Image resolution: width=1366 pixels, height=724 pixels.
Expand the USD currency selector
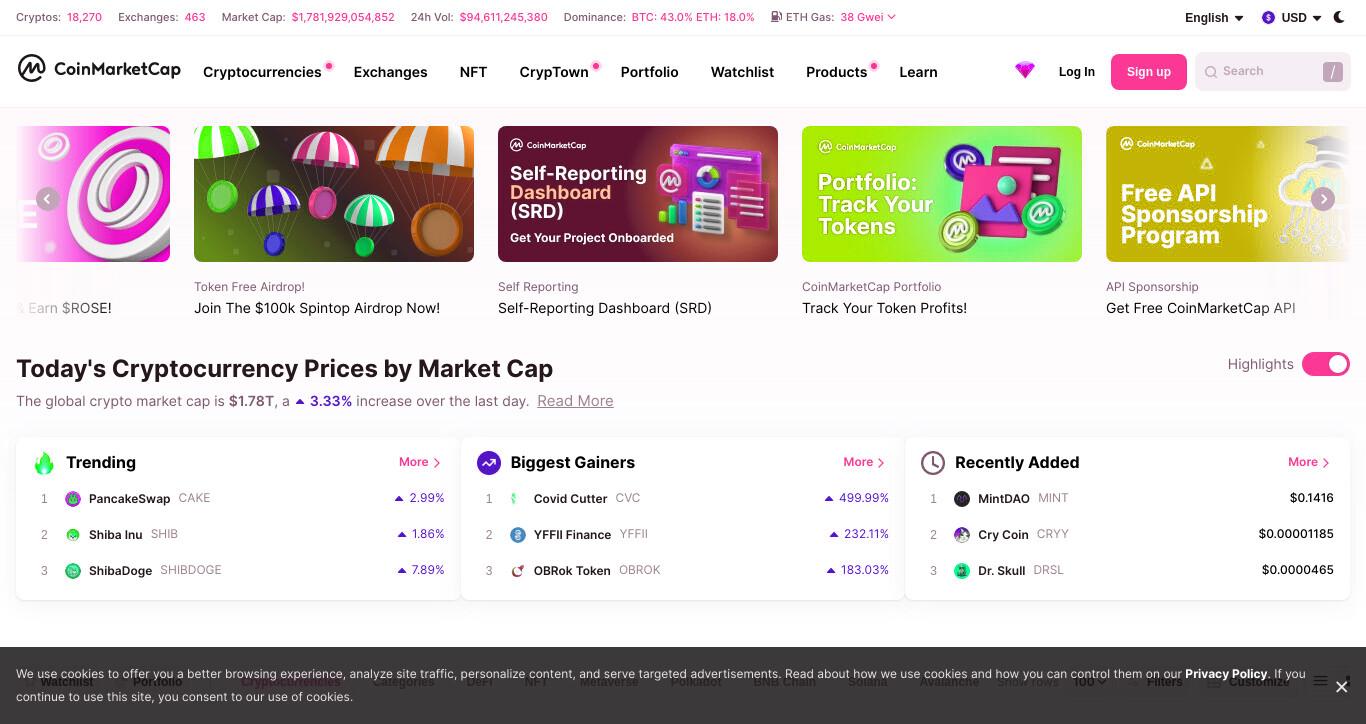1292,17
